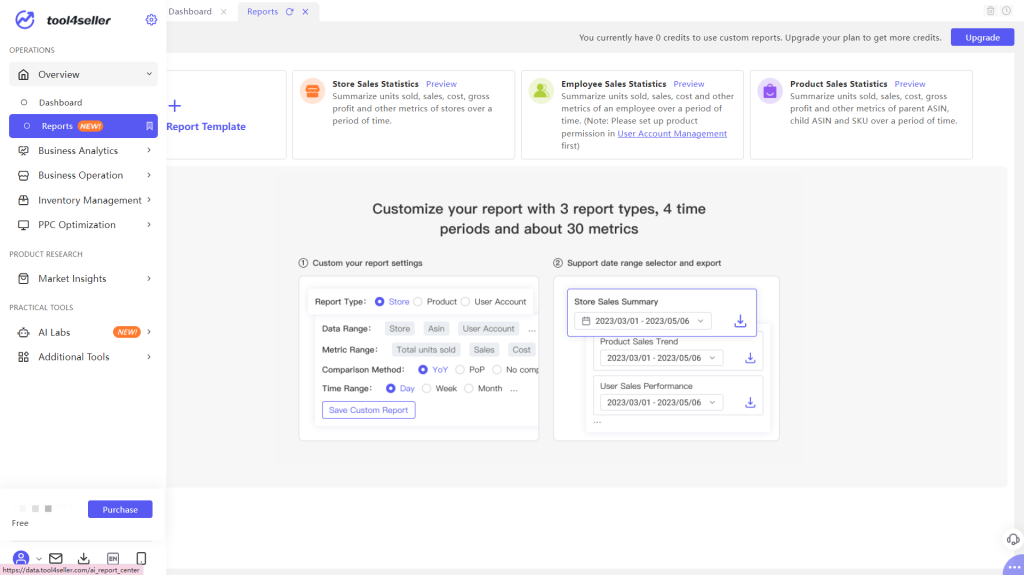1024x575 pixels.
Task: Set time range to Month
Action: coord(469,389)
